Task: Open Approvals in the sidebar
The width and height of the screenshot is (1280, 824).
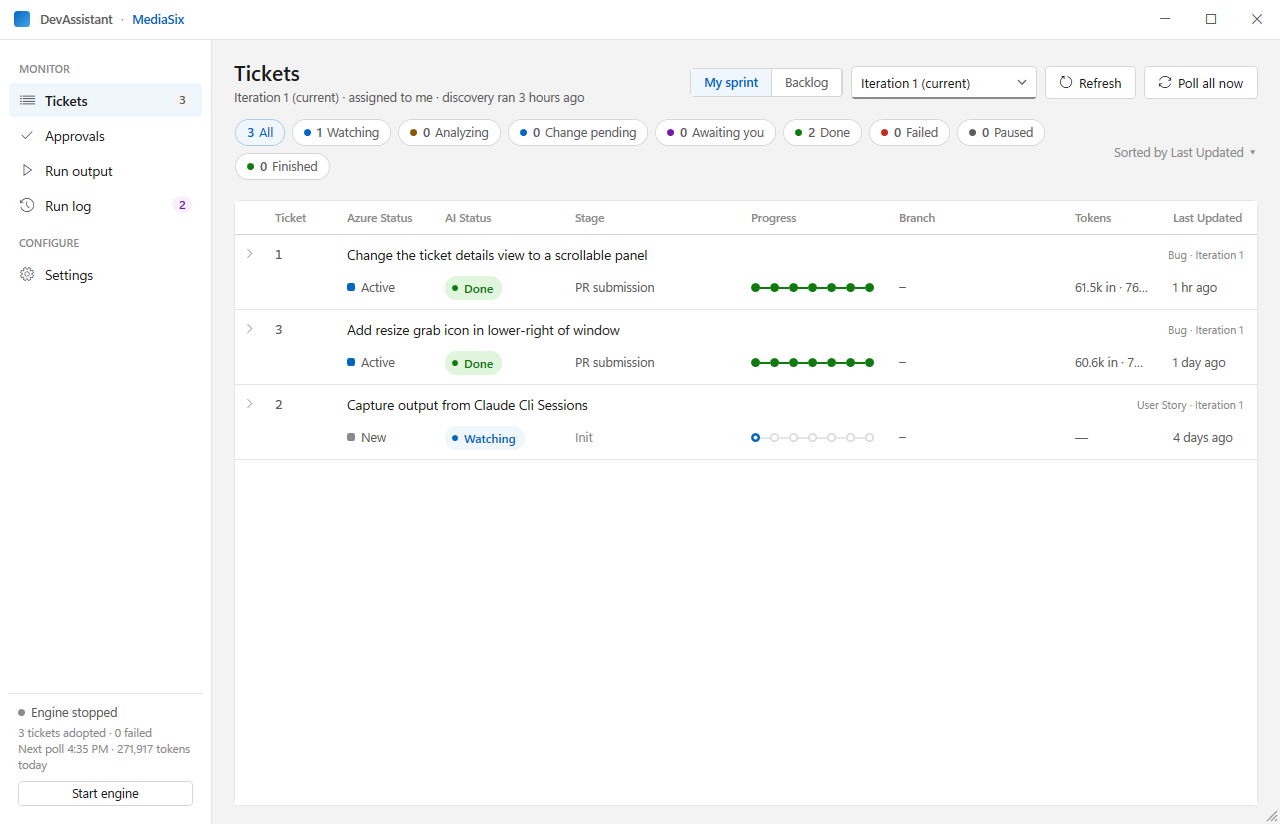Action: [105, 136]
